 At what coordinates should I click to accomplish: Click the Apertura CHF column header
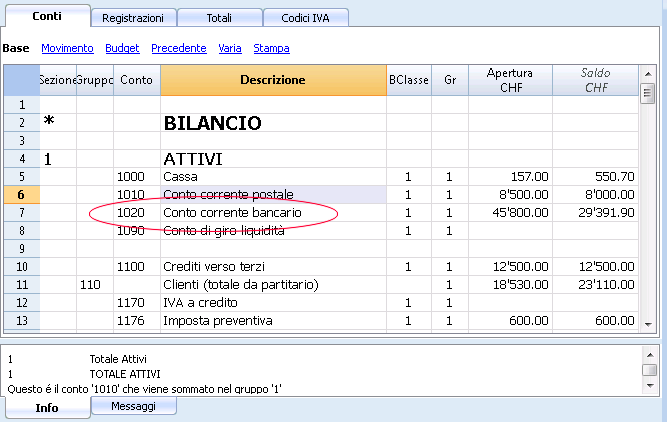[510, 80]
